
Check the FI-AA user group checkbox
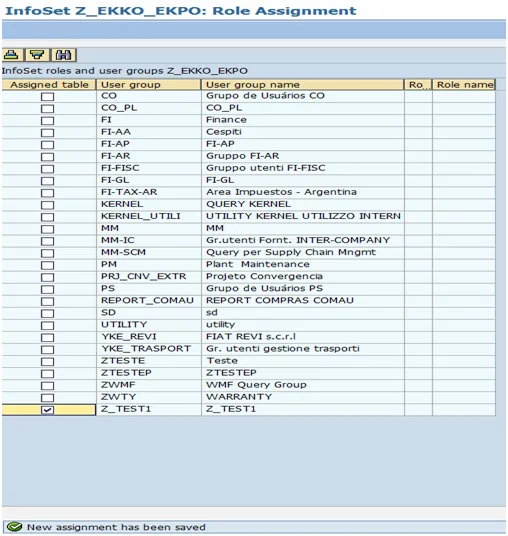48,133
